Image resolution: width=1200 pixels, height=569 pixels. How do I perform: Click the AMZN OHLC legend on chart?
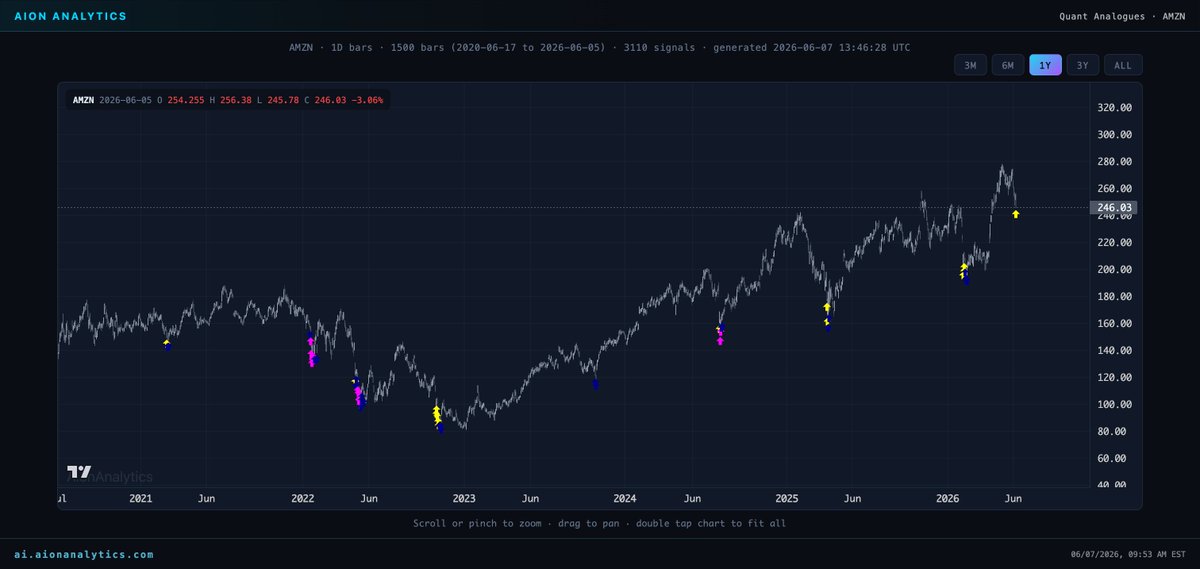228,100
